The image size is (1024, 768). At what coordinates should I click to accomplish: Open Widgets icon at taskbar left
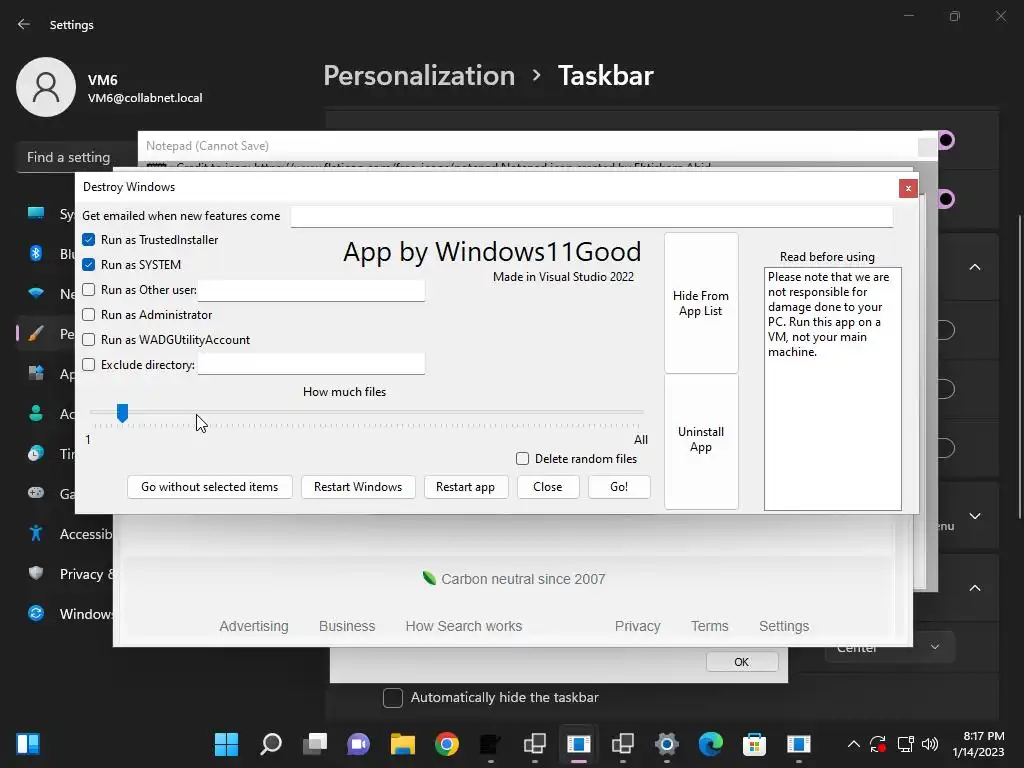[x=27, y=744]
